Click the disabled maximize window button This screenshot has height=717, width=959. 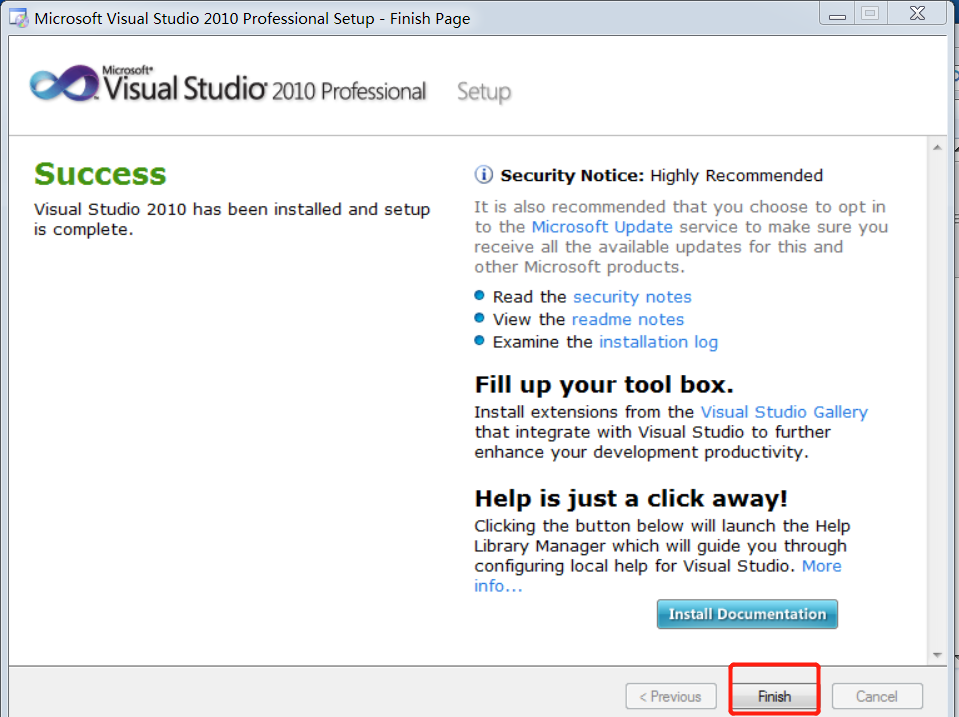click(x=869, y=14)
